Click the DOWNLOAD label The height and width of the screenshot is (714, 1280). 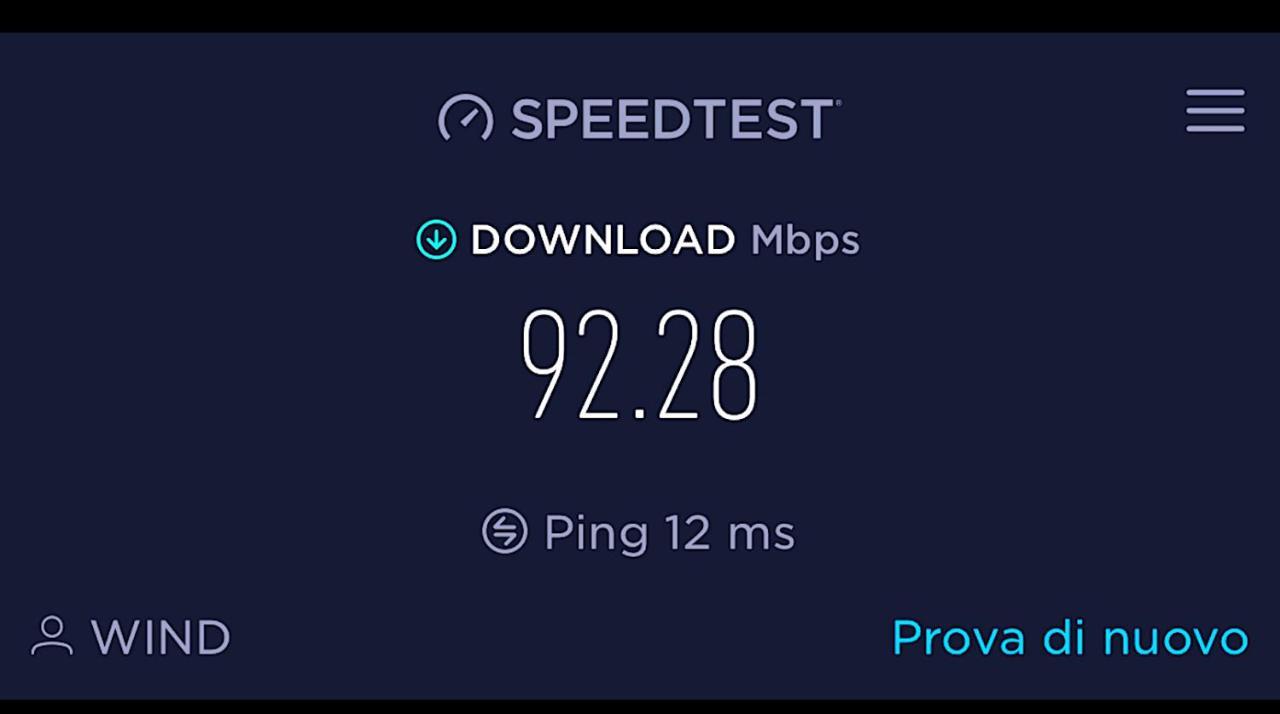click(603, 240)
